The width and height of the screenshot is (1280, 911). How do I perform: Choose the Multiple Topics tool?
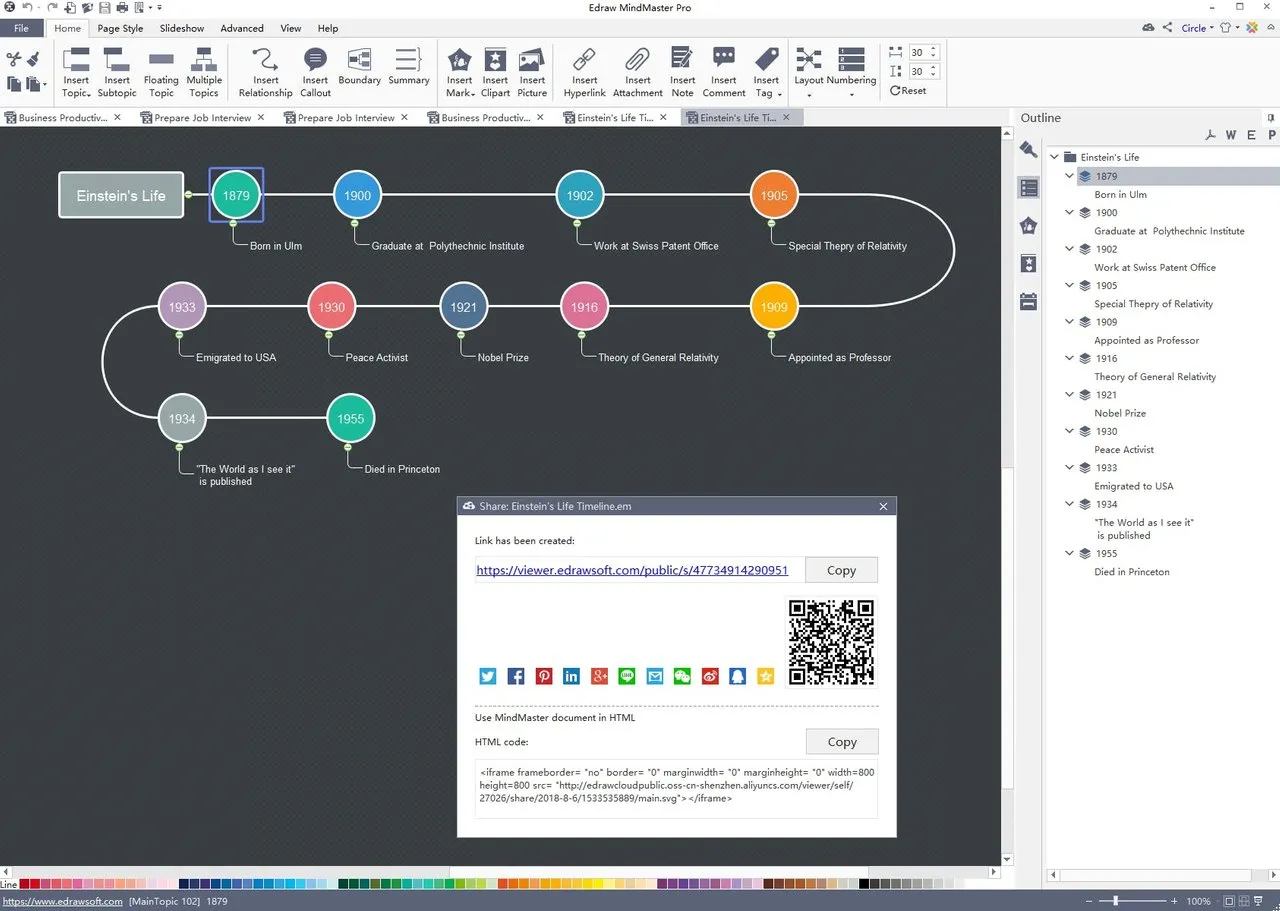coord(204,72)
